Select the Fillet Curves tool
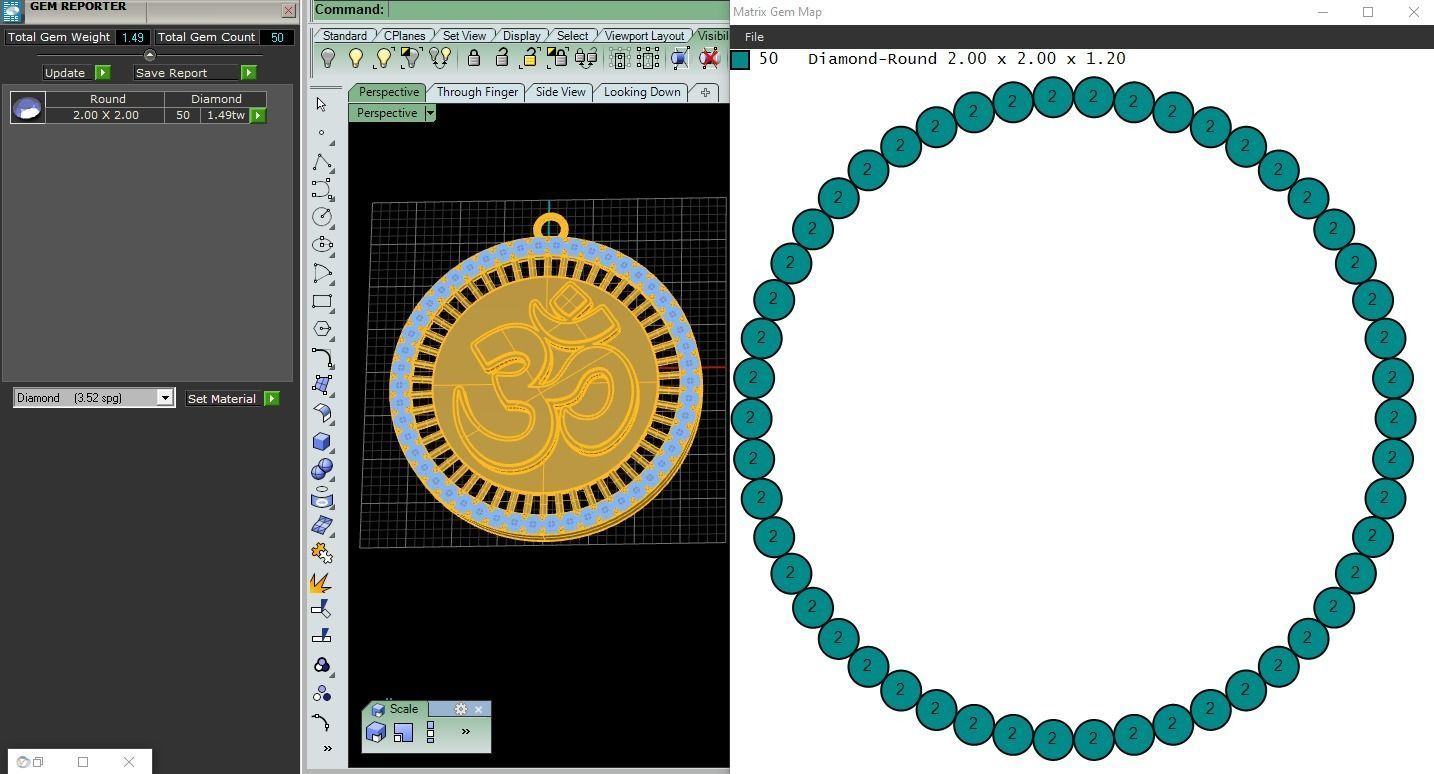Image resolution: width=1434 pixels, height=774 pixels. [x=321, y=357]
